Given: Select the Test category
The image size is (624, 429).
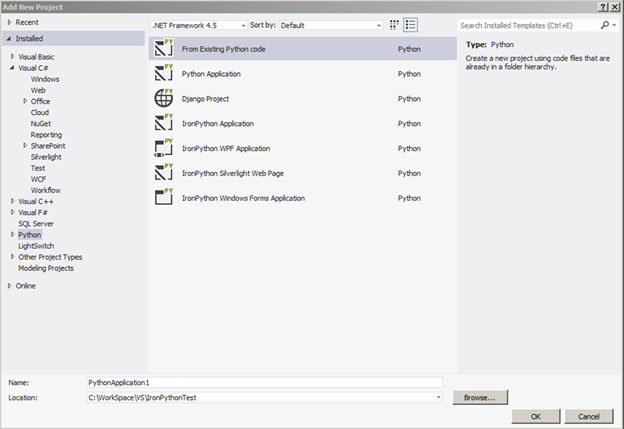Looking at the screenshot, I should (38, 168).
